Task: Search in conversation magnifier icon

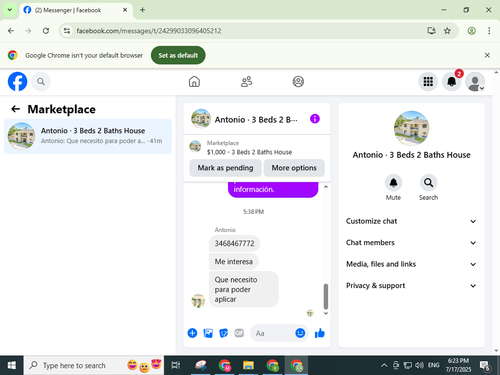Action: (x=428, y=183)
